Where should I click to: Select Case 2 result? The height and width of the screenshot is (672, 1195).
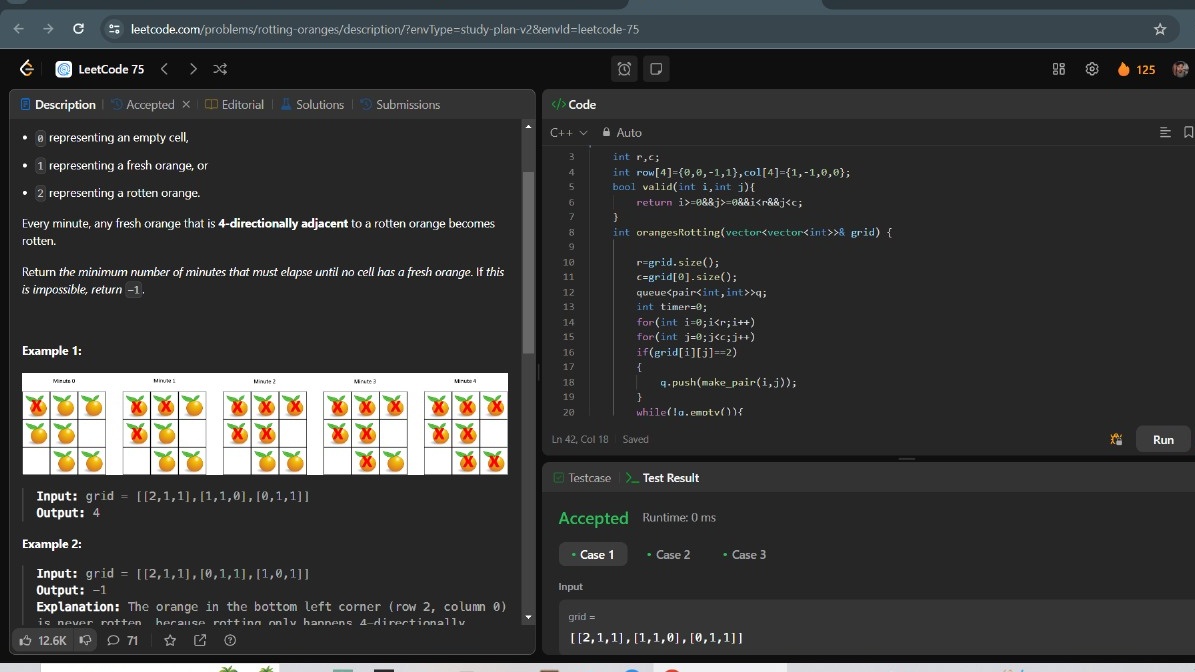tap(668, 555)
